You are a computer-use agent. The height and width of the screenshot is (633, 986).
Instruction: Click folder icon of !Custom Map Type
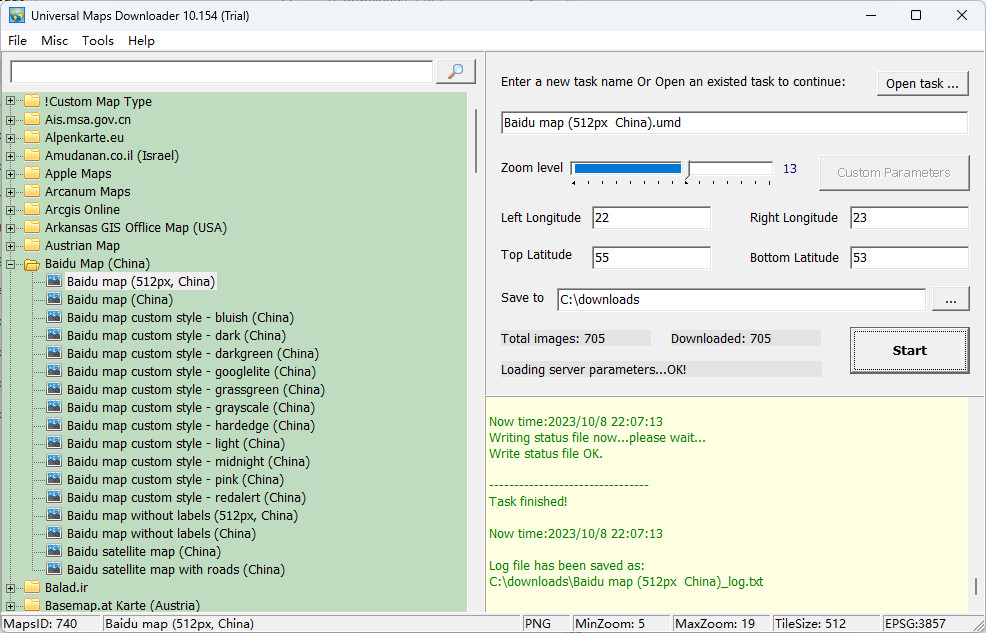pos(32,101)
